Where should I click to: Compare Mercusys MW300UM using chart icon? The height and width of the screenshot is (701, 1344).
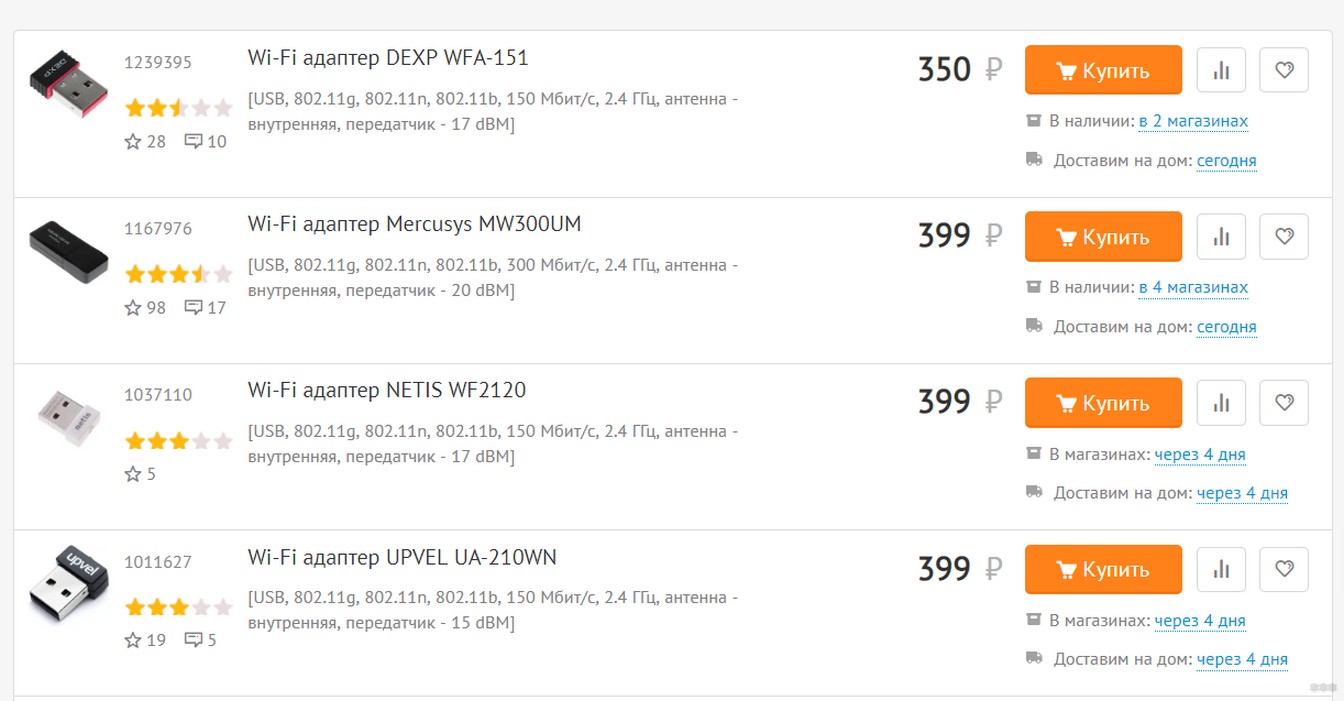click(1221, 237)
